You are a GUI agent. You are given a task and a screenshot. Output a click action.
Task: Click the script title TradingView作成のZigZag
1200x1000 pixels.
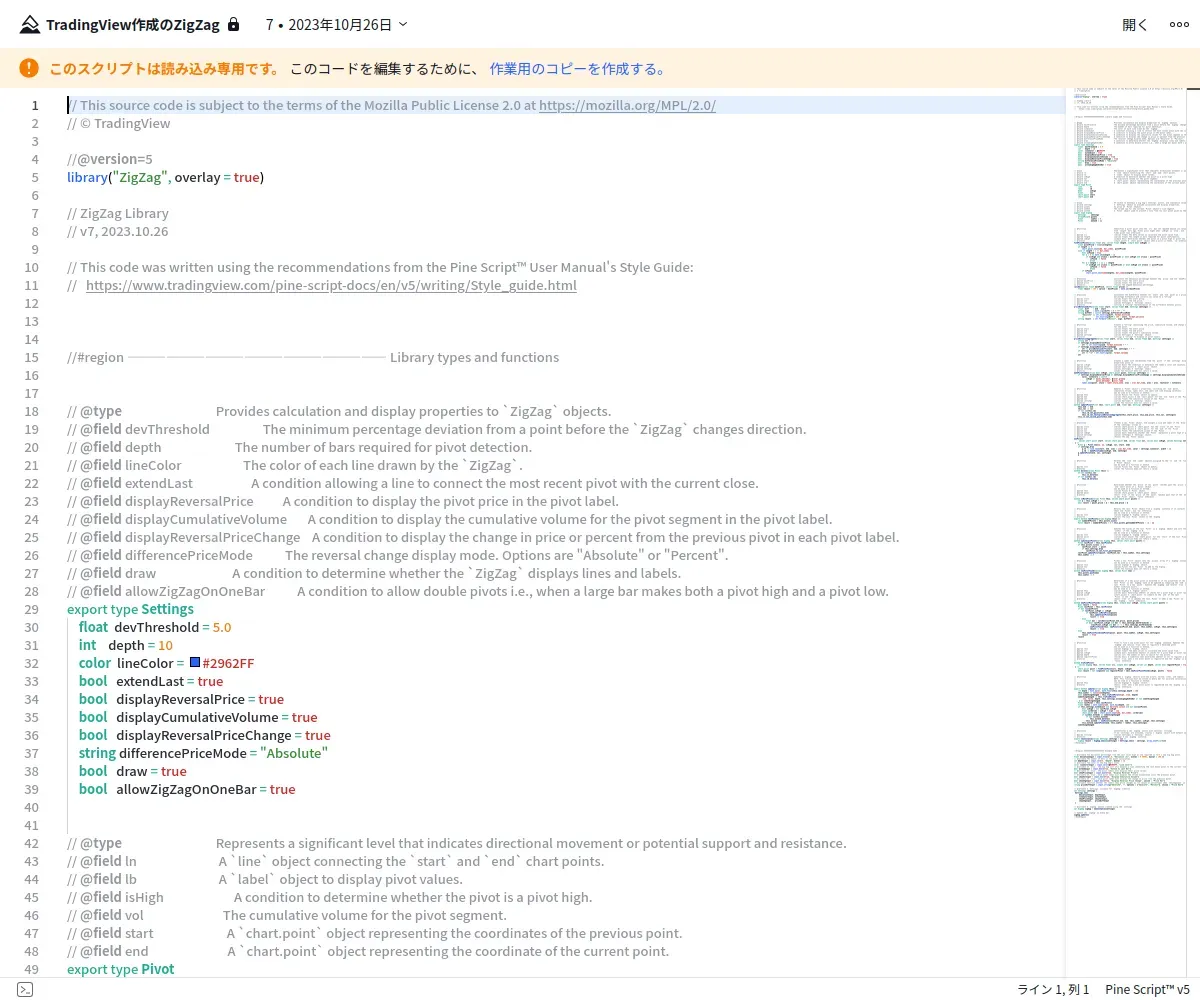133,24
